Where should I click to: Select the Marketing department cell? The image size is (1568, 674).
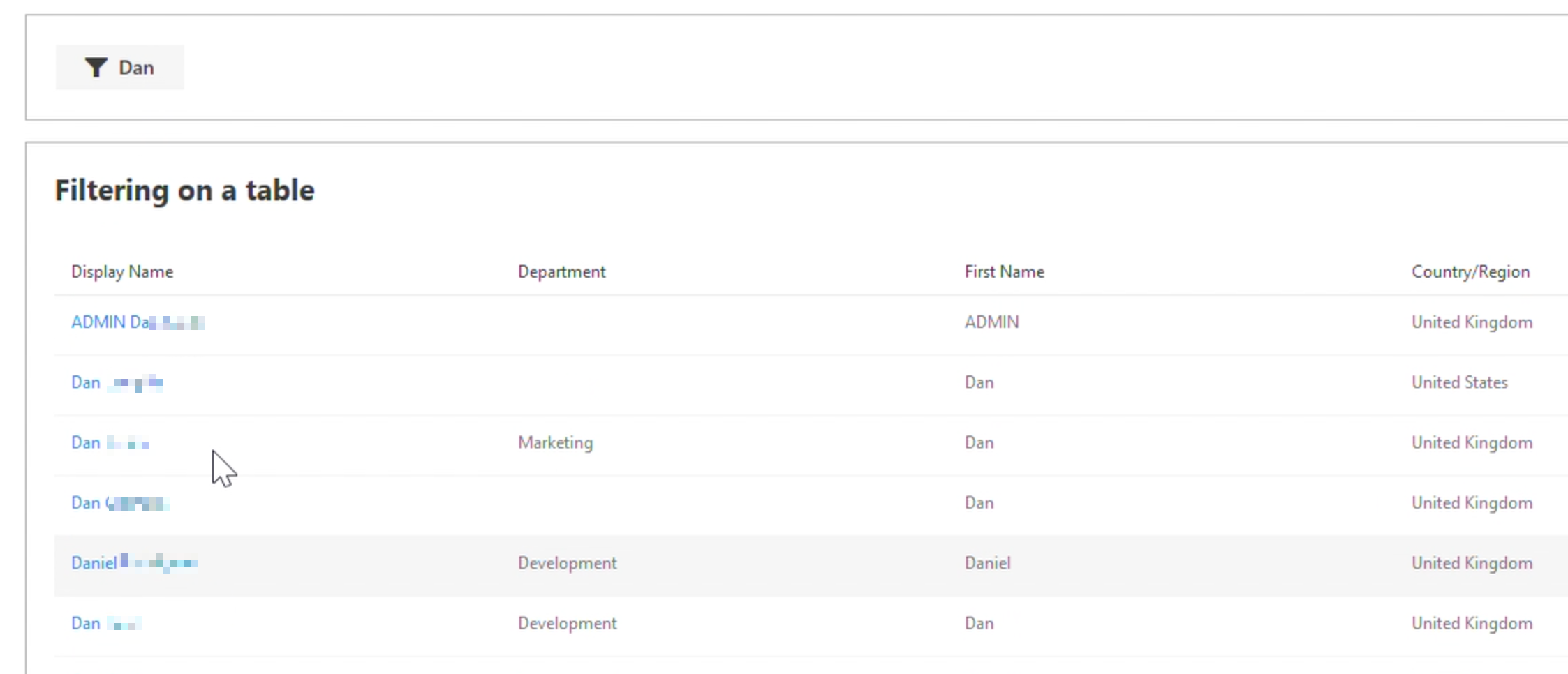tap(555, 443)
